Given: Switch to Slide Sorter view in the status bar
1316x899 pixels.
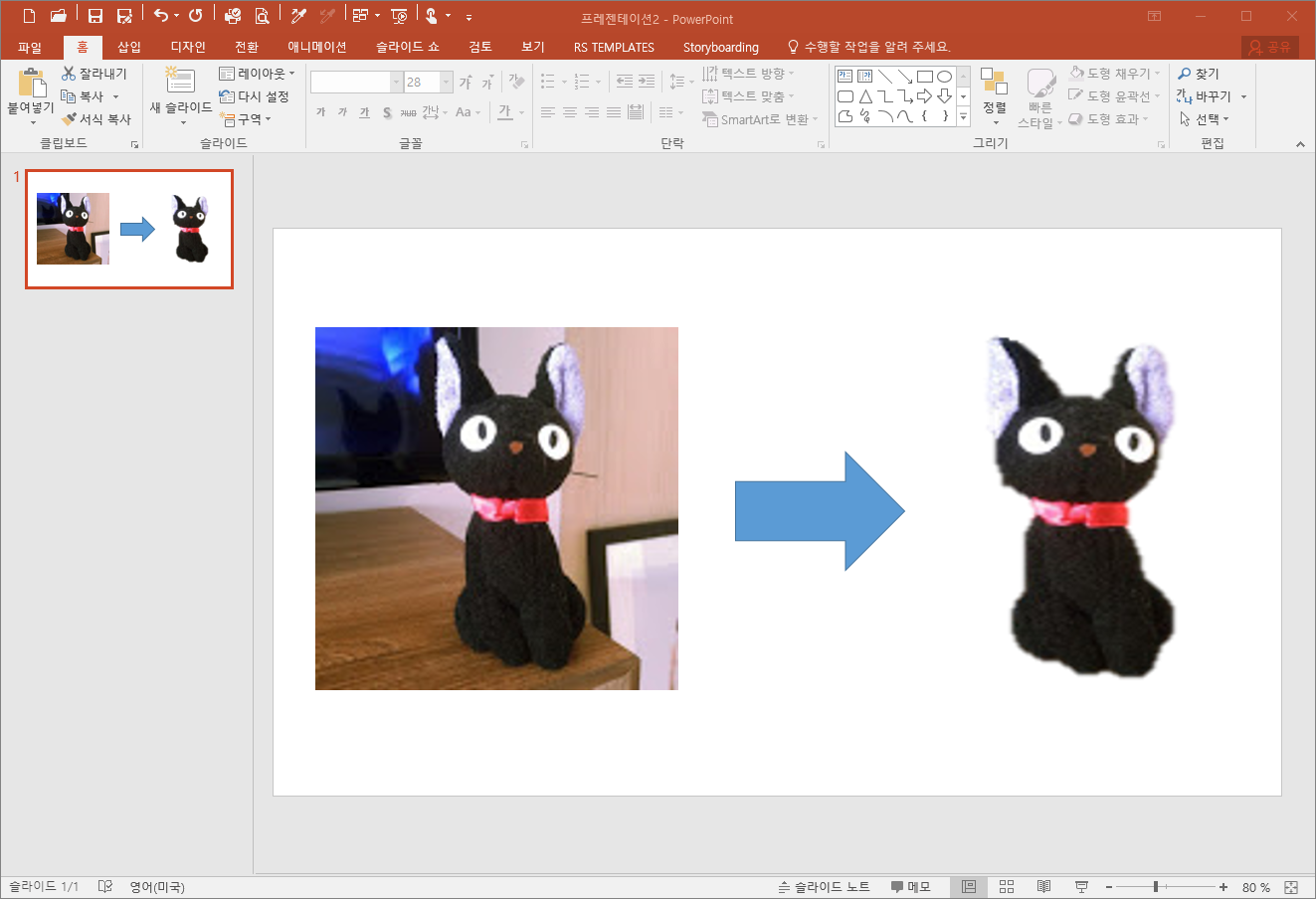Looking at the screenshot, I should click(x=1007, y=887).
